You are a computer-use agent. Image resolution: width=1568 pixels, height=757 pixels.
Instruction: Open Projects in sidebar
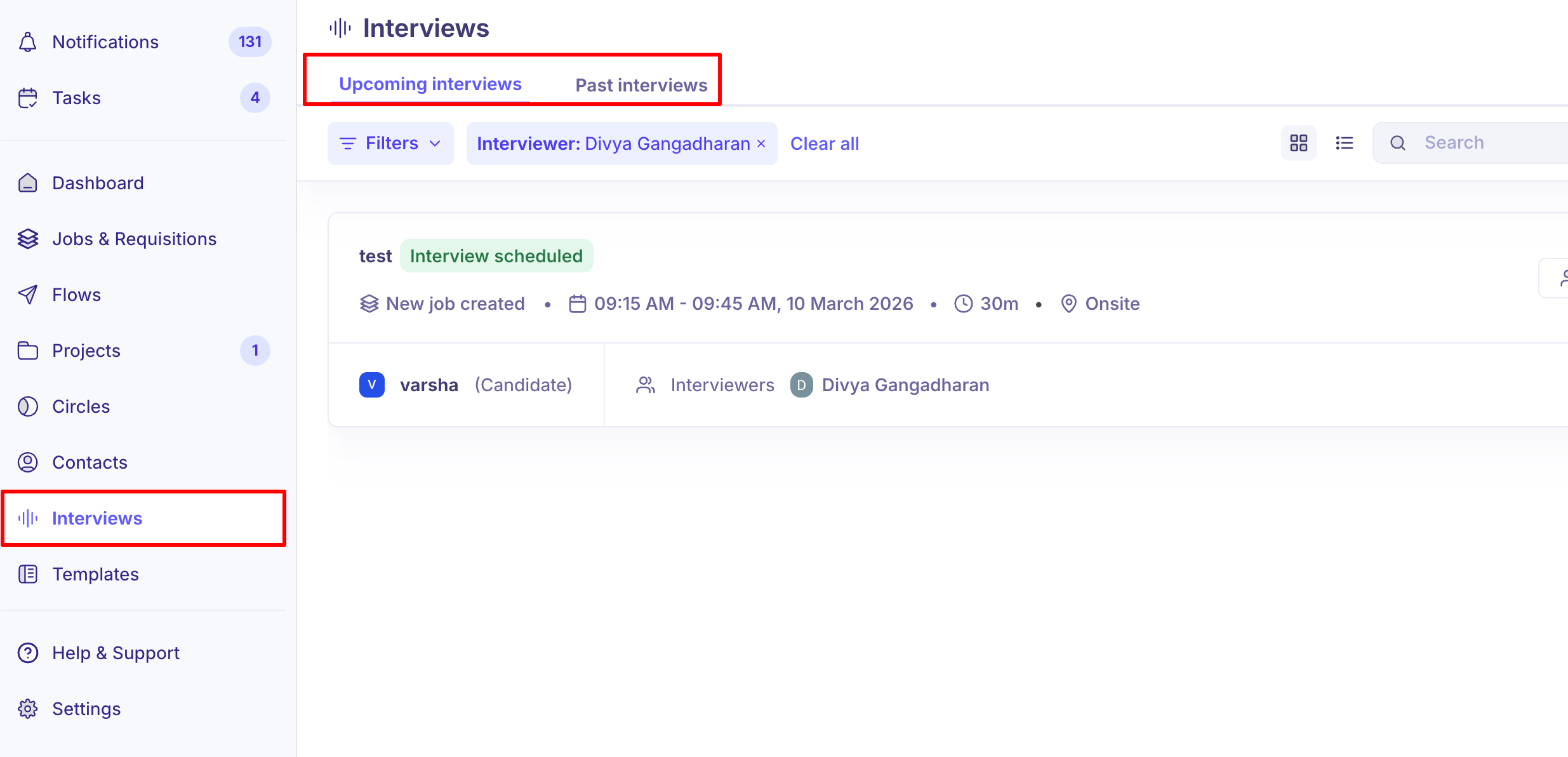point(86,351)
